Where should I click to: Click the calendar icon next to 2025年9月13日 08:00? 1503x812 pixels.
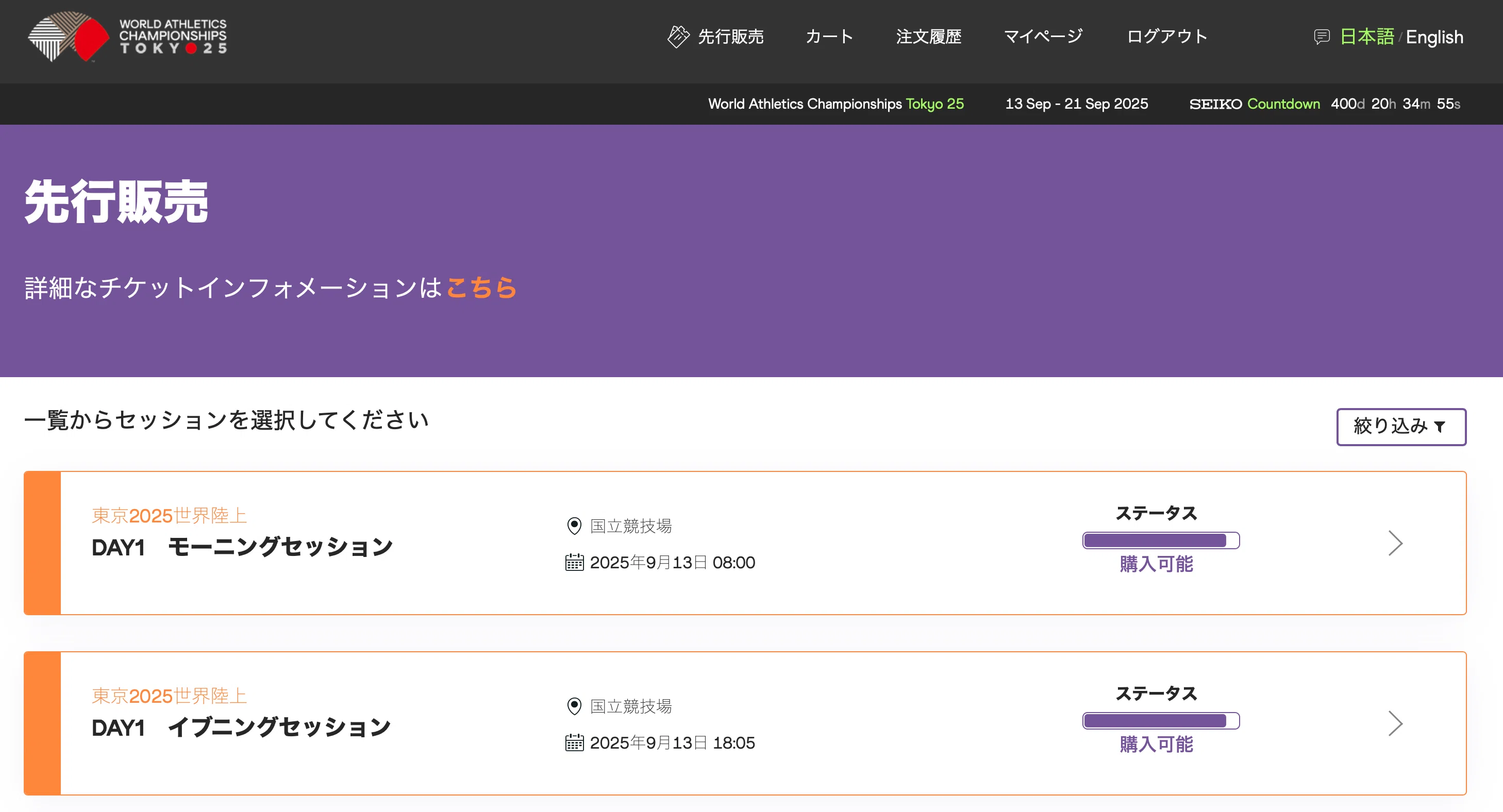click(x=574, y=562)
